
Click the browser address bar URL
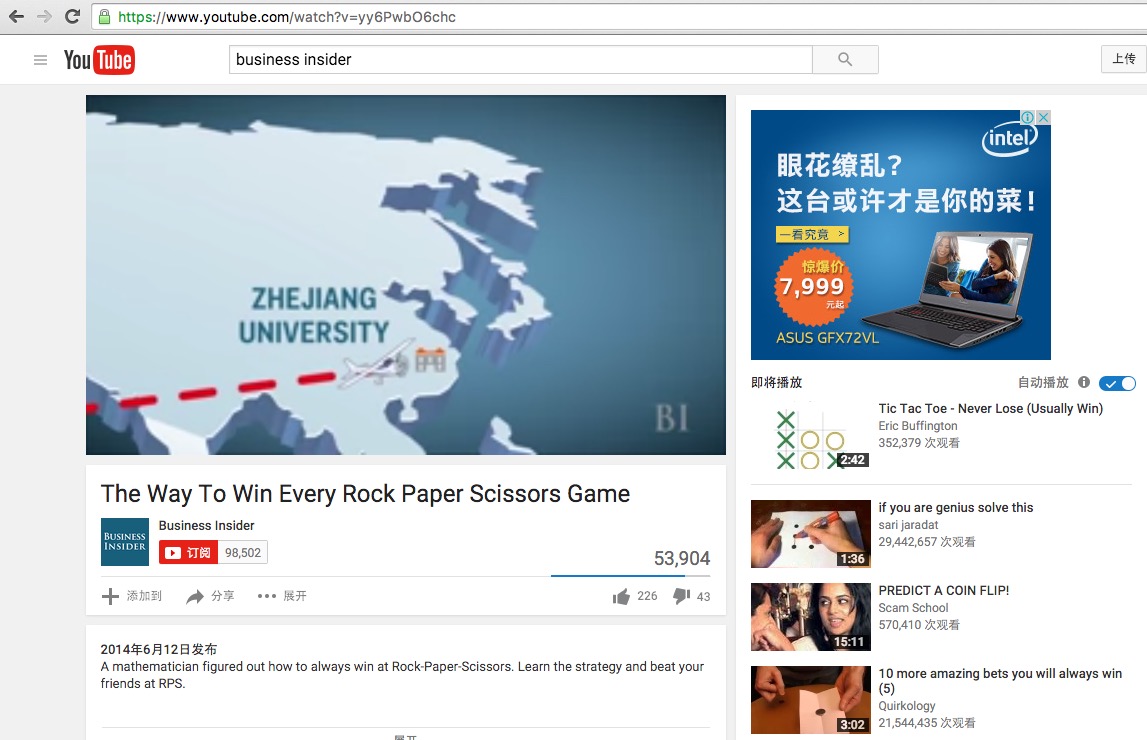287,17
